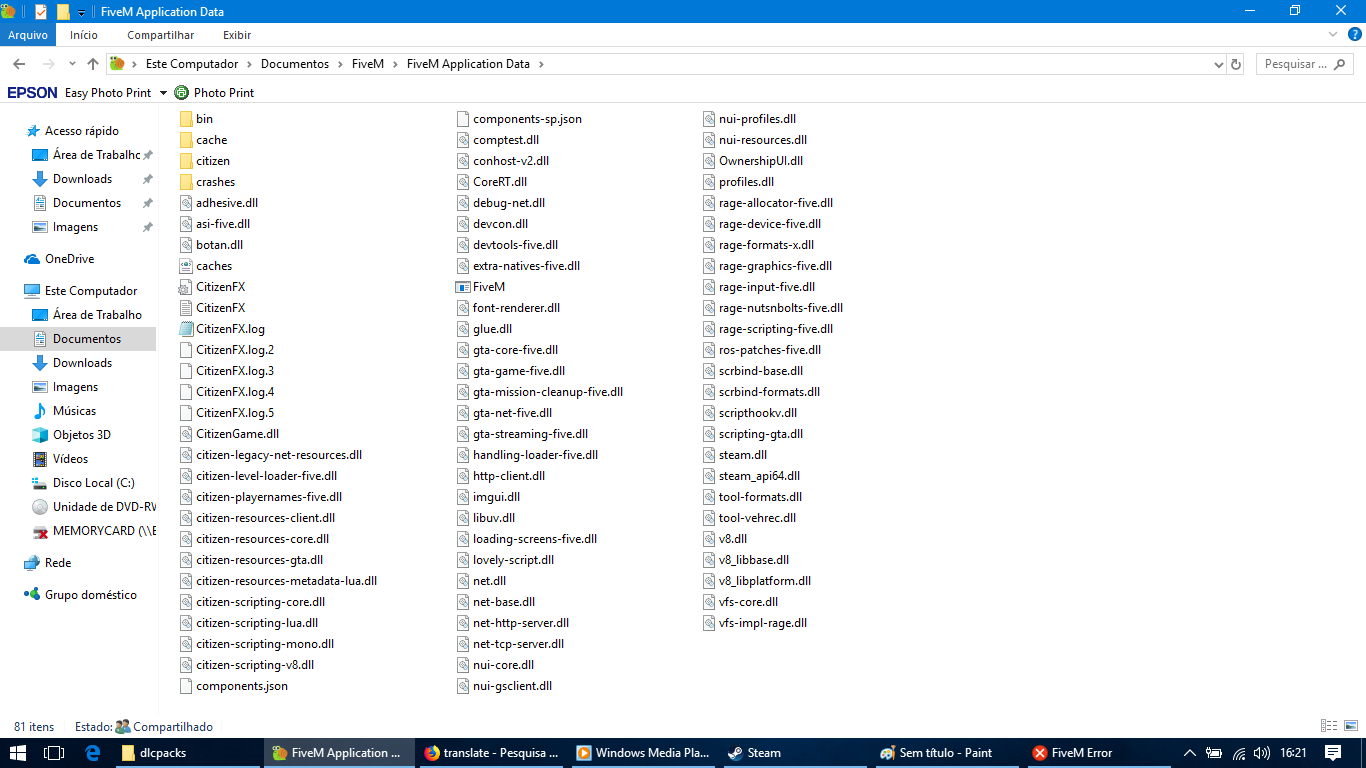This screenshot has height=768, width=1366.
Task: Select CitizenFX.log.5 file
Action: tap(227, 413)
